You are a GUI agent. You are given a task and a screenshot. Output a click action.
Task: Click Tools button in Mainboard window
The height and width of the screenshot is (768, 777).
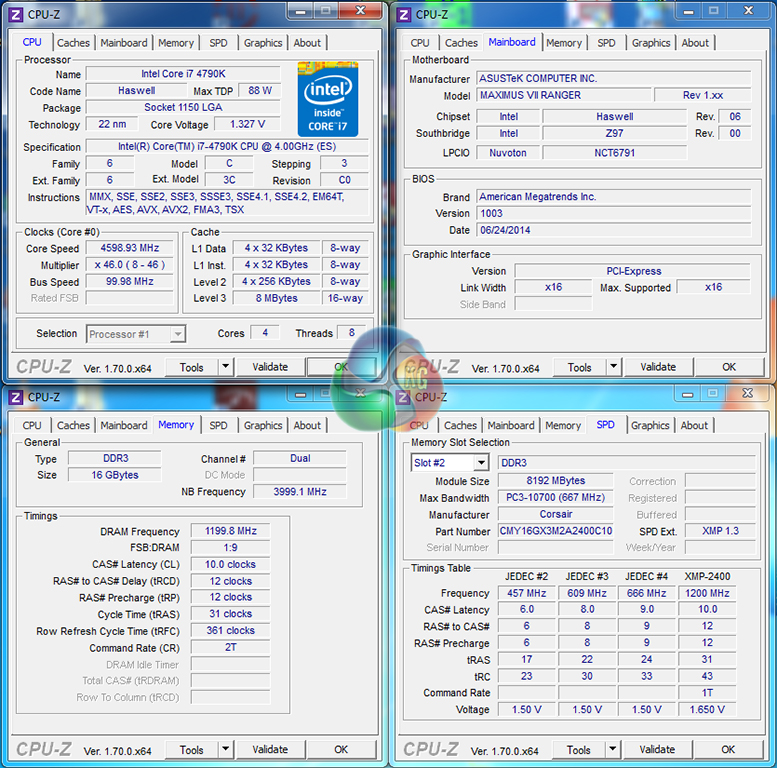[x=580, y=368]
